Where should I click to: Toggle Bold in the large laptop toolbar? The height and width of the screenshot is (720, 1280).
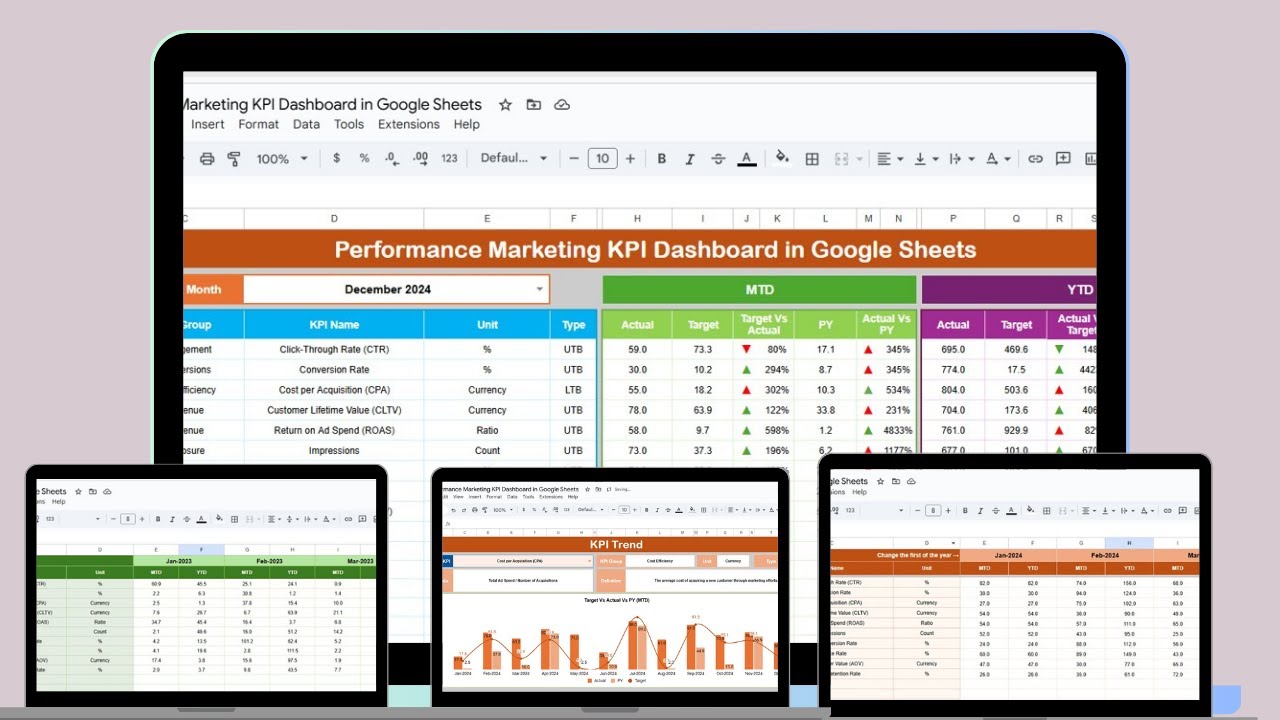pyautogui.click(x=662, y=158)
